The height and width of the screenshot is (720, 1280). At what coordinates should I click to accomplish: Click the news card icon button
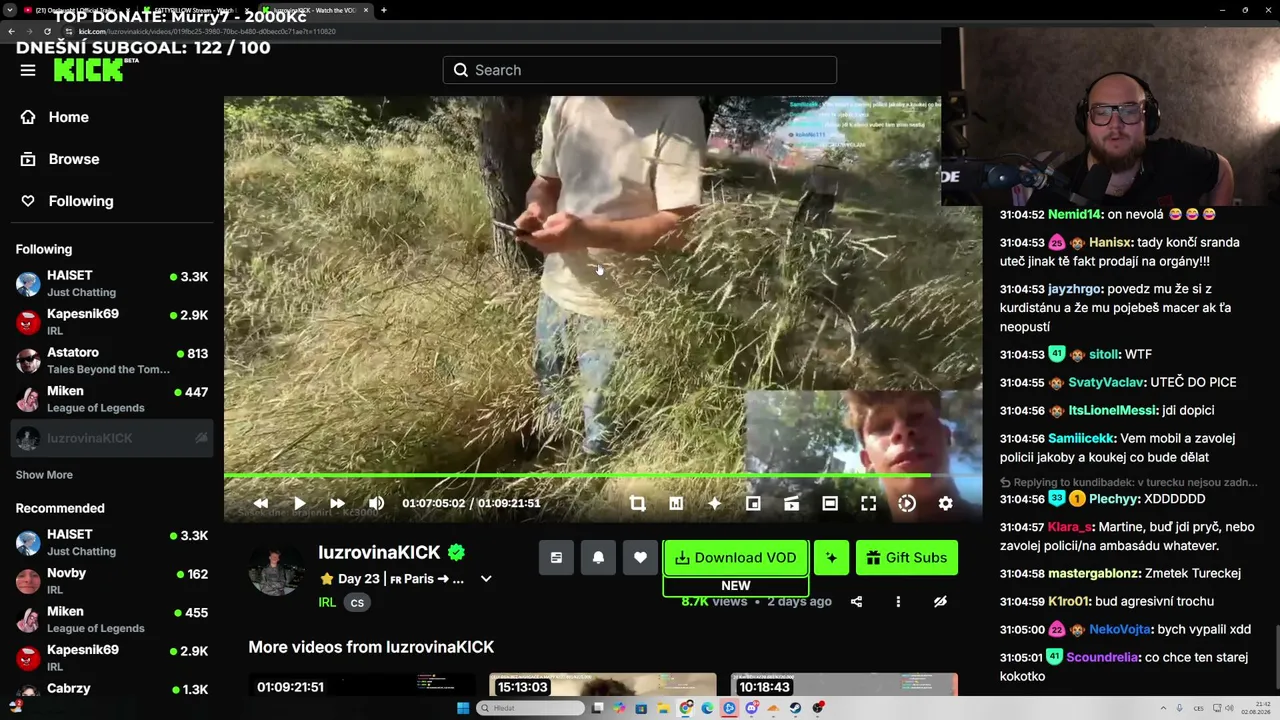point(556,558)
